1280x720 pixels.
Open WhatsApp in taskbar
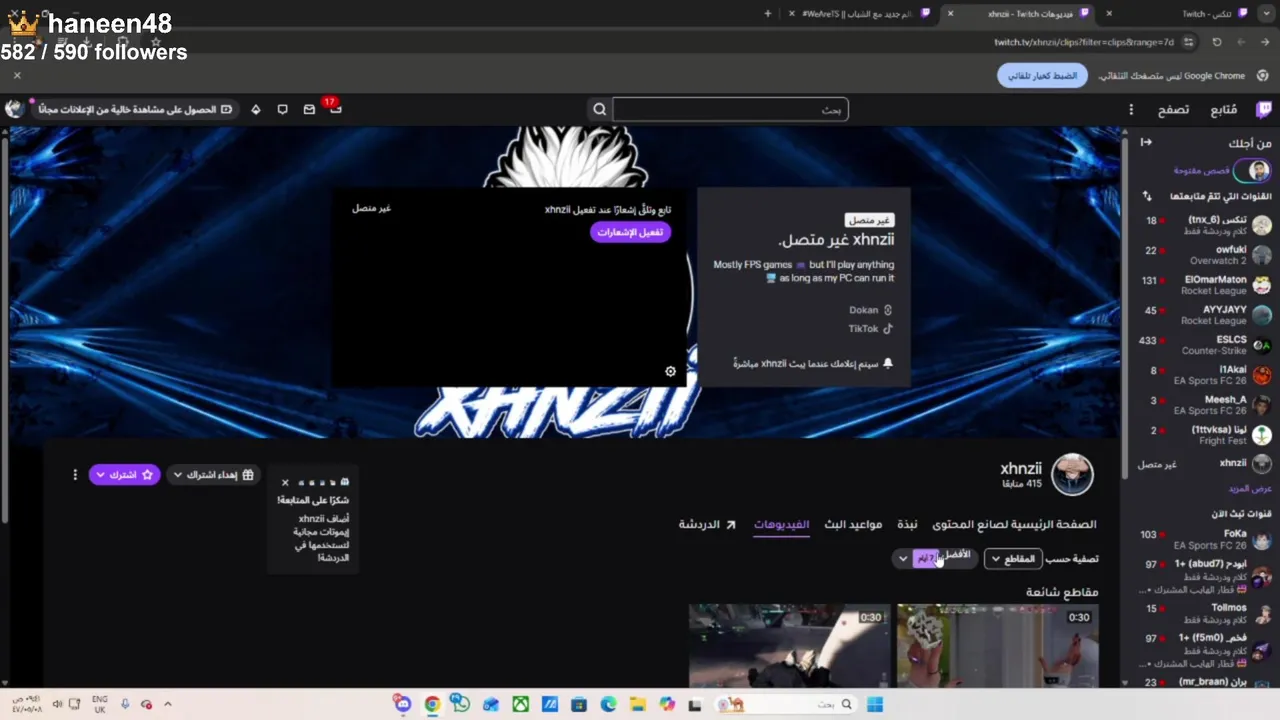click(x=460, y=704)
